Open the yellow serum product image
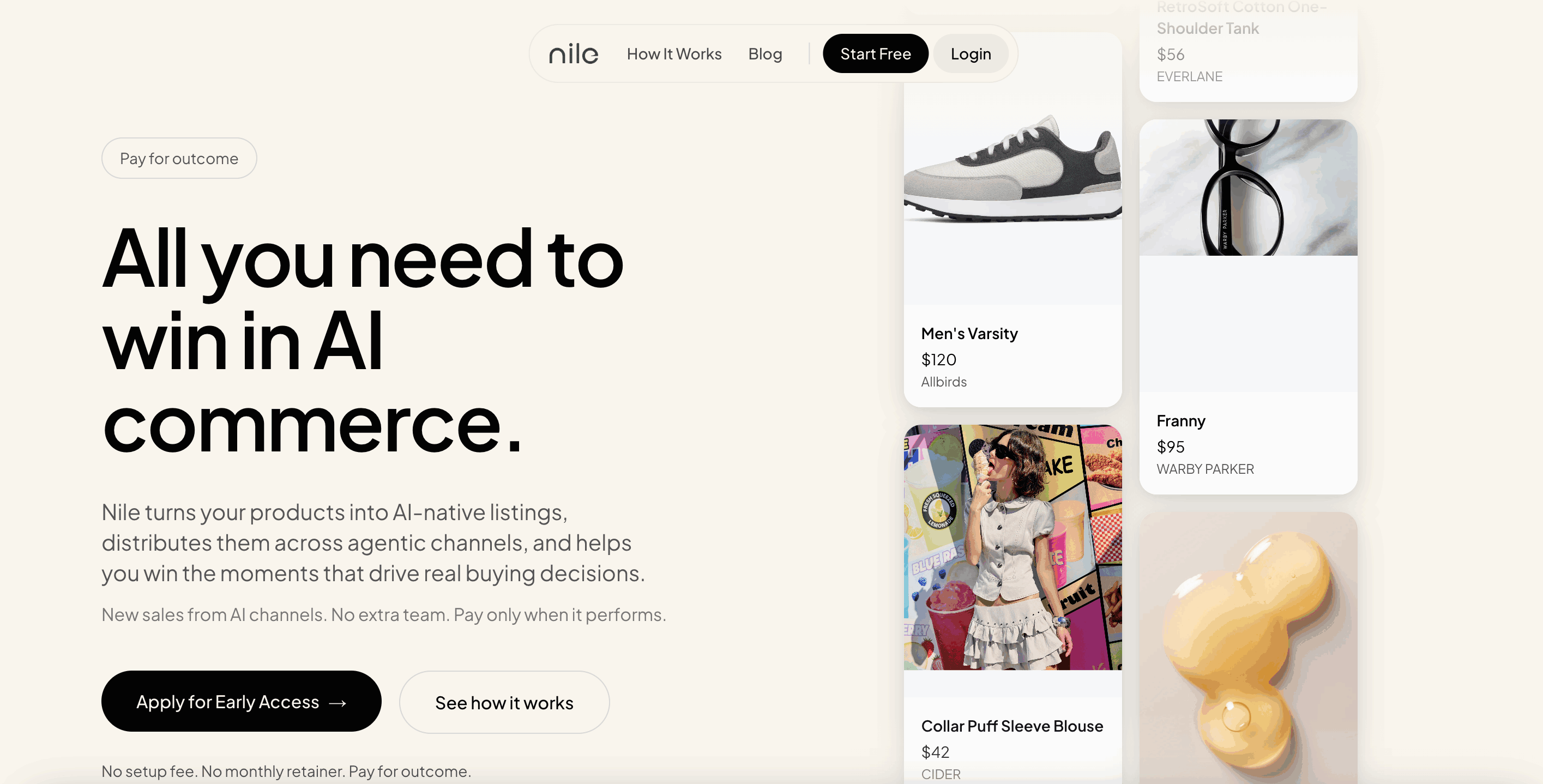This screenshot has width=1543, height=784. (x=1248, y=648)
